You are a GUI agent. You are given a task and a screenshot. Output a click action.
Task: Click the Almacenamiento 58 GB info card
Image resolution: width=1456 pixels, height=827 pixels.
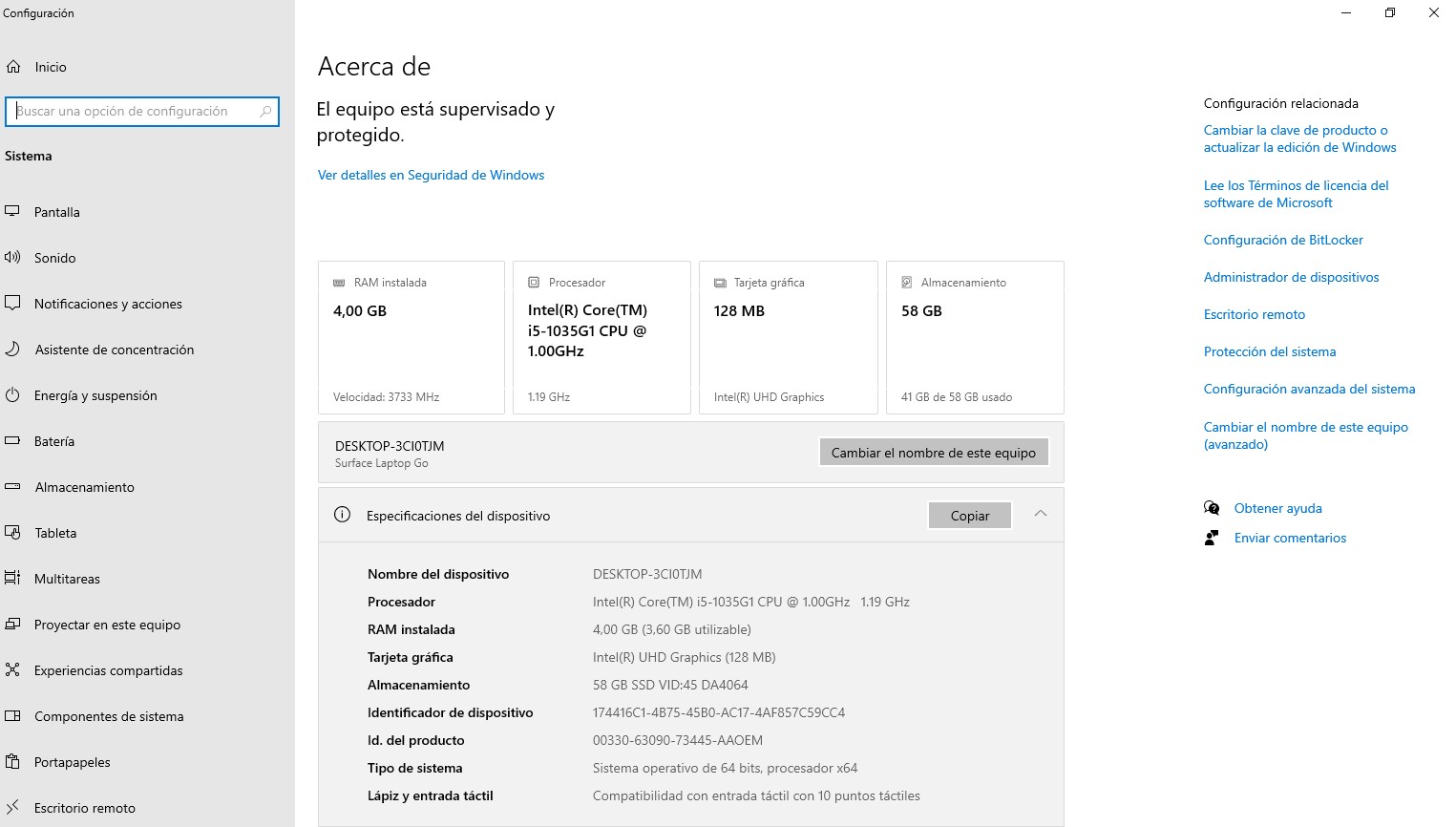[974, 337]
